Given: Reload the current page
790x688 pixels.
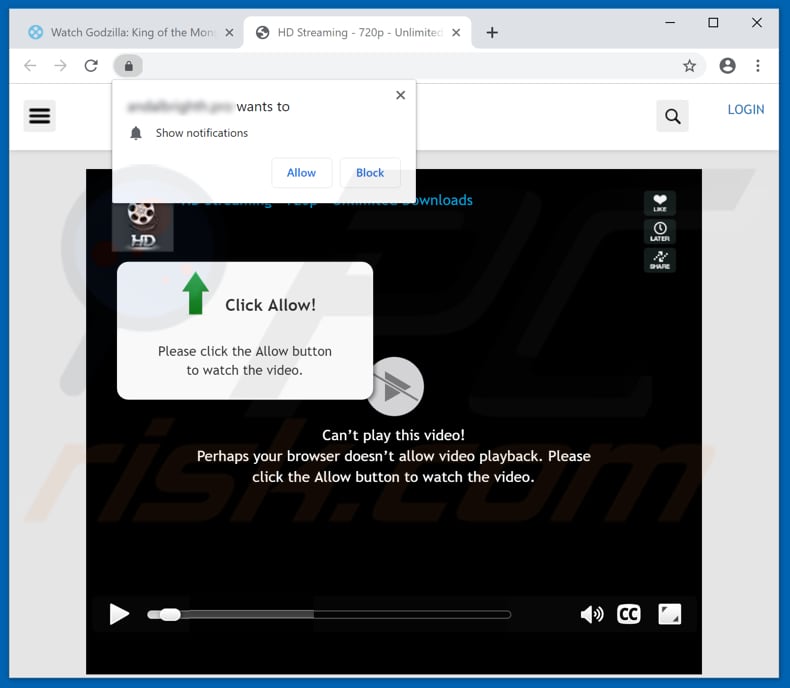Looking at the screenshot, I should [x=91, y=65].
